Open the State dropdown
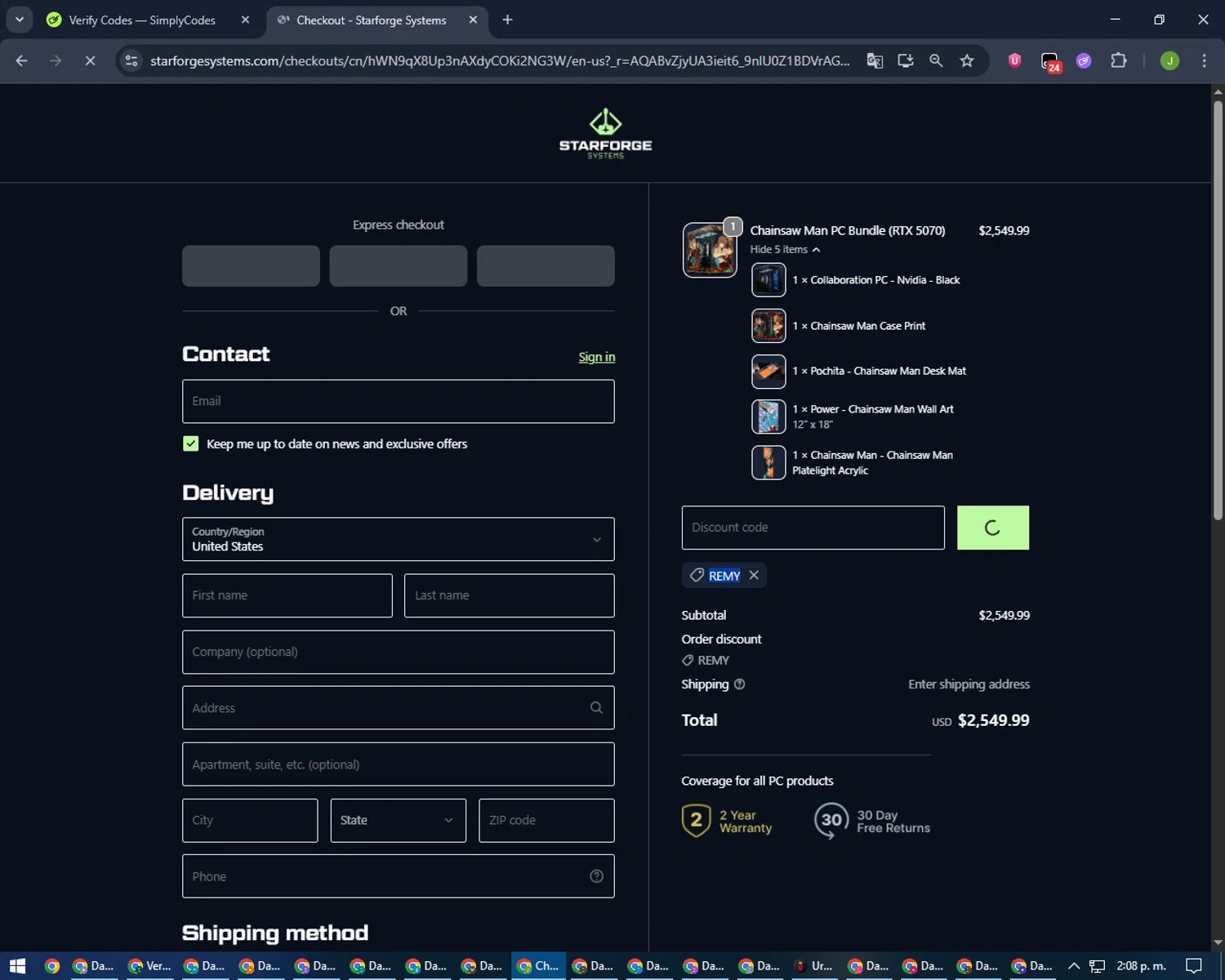1225x980 pixels. [398, 820]
